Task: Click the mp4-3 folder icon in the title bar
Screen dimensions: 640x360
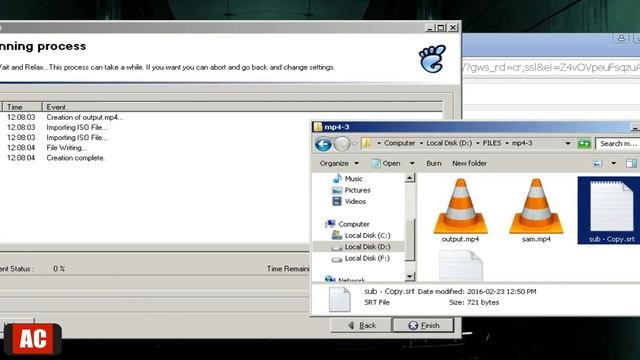Action: pyautogui.click(x=318, y=127)
